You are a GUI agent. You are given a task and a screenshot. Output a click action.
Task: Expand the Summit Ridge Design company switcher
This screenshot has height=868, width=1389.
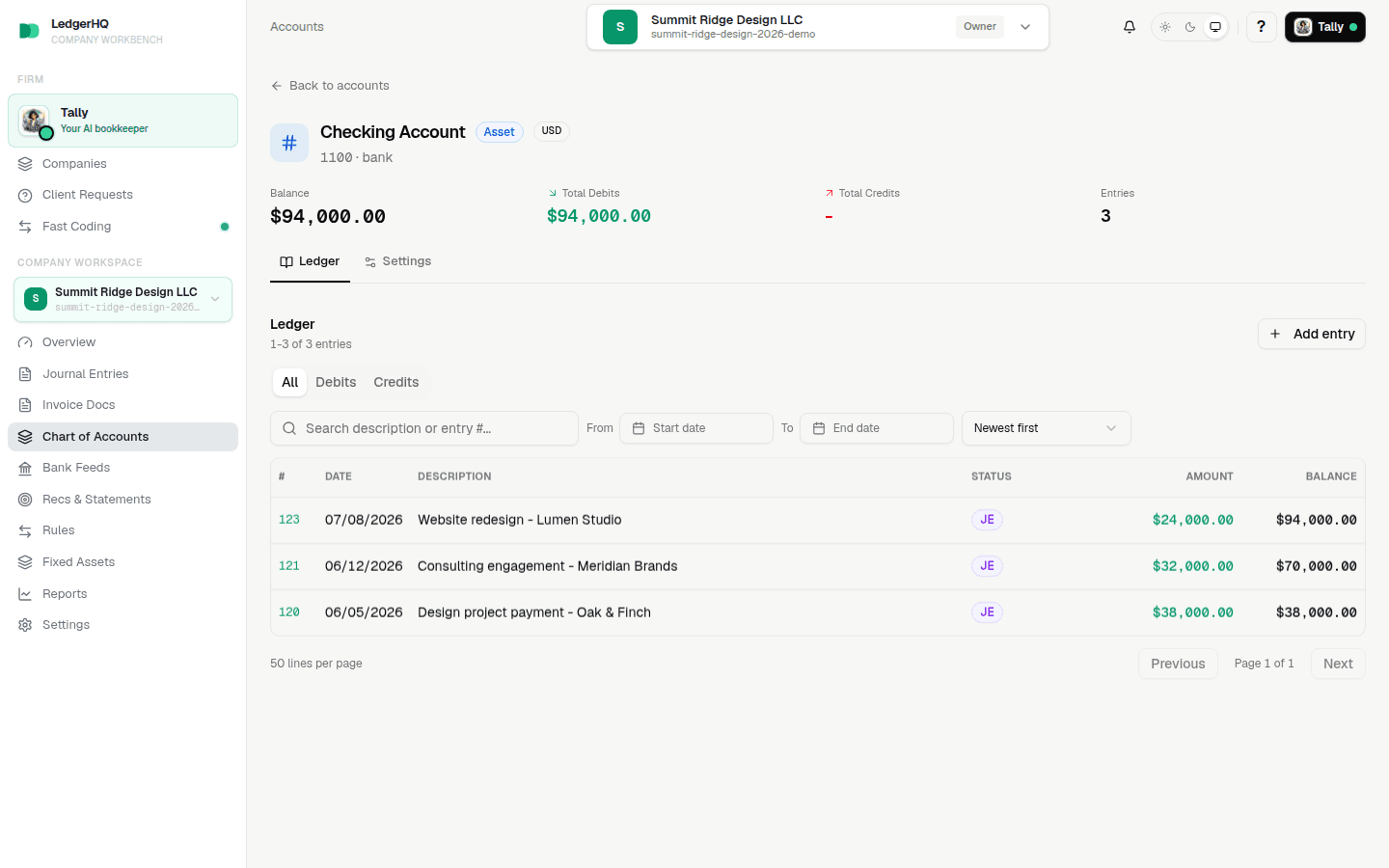click(x=817, y=27)
